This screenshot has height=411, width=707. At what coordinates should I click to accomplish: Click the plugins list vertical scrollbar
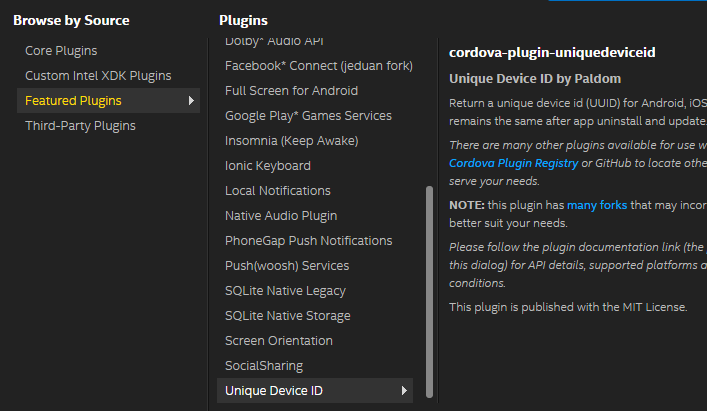click(x=429, y=292)
